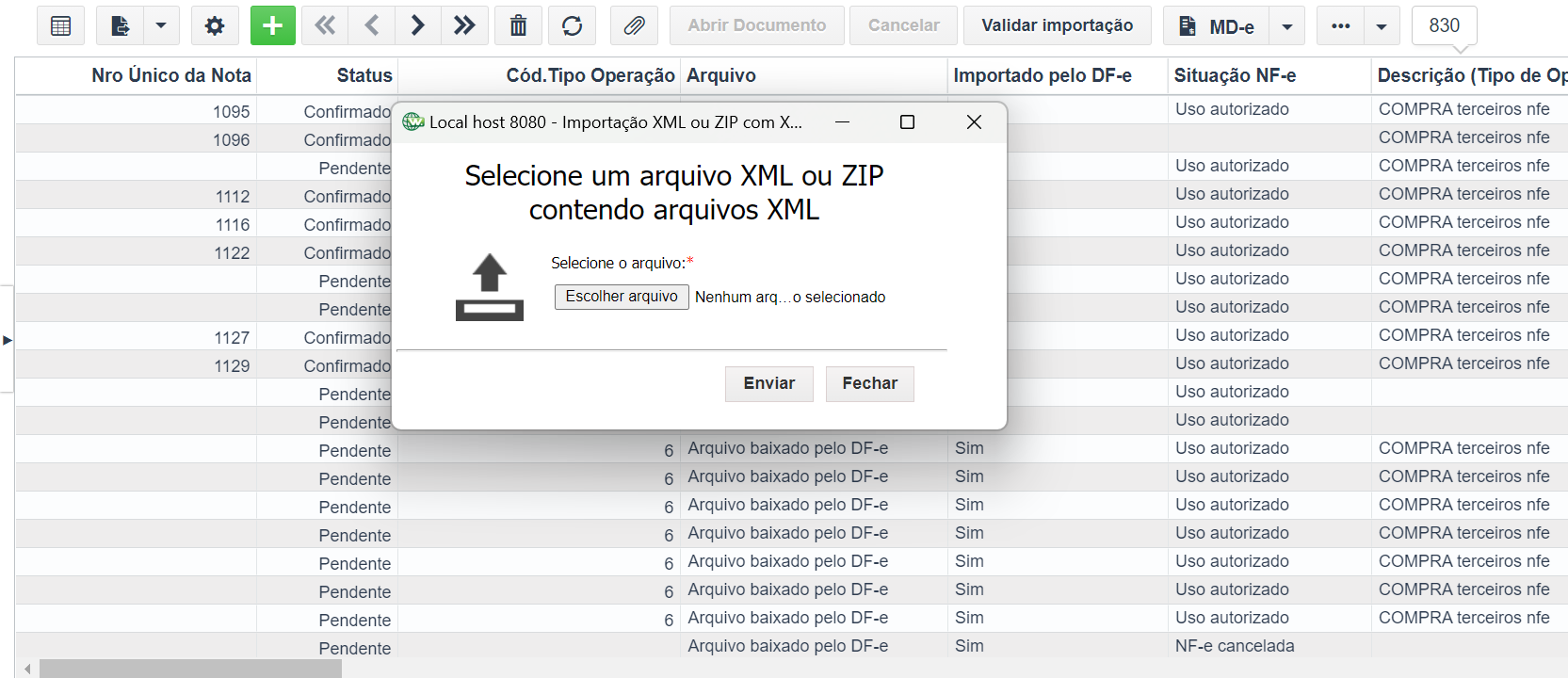Screen dimensions: 1568x678
Task: Open the export document icon
Action: tap(120, 25)
